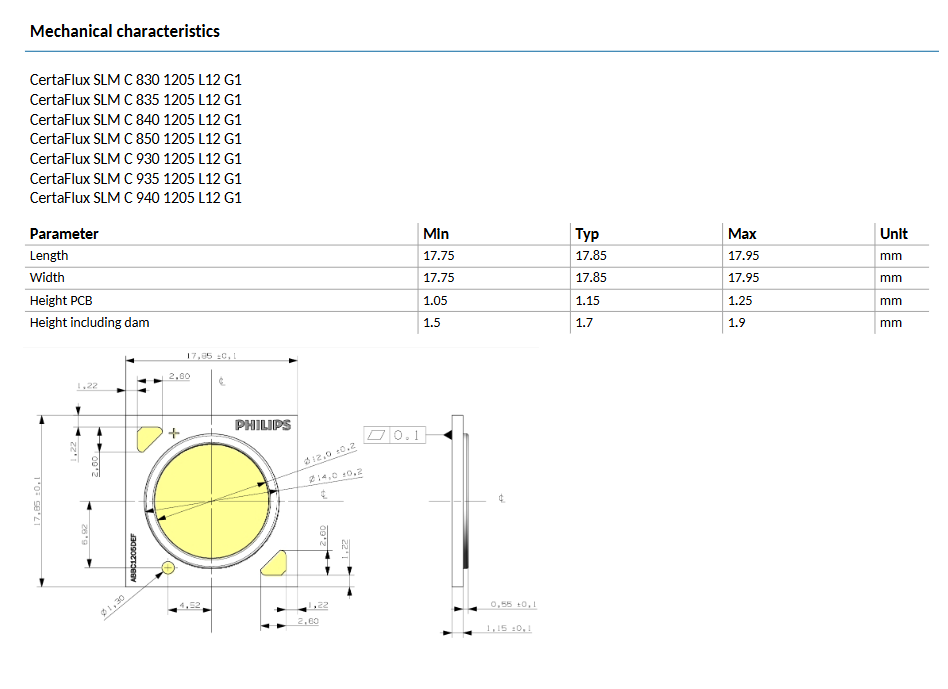Image resolution: width=948 pixels, height=689 pixels.
Task: Click the 1.9 height including dam maximum
Action: [x=736, y=323]
